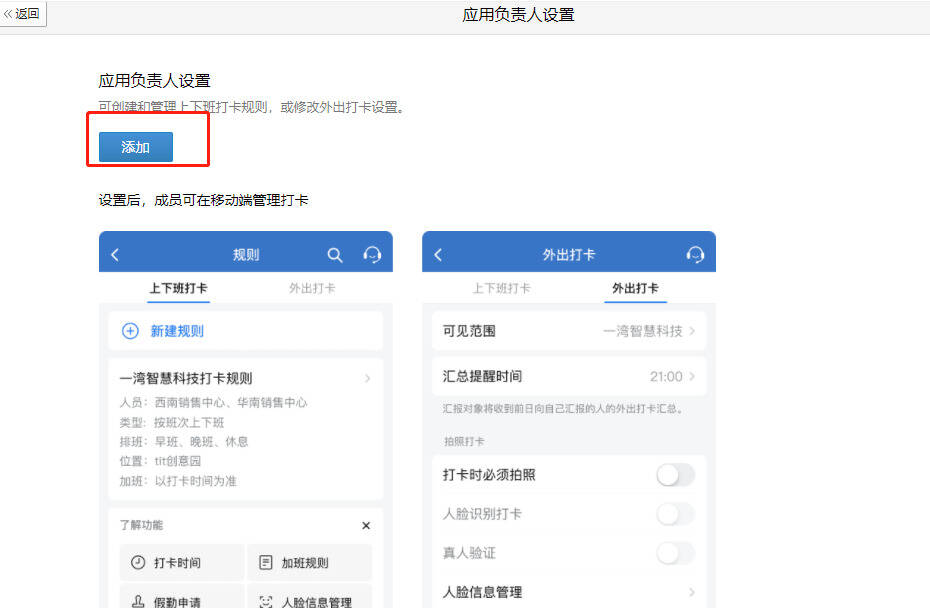Open 人脸信息管理 button in 了解功能

point(310,596)
